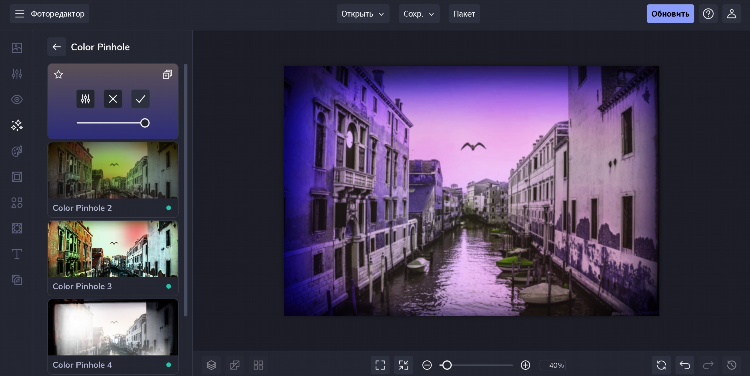Screen dimensions: 750x376
Task: Click the grid view icon in bottom bar
Action: 258,365
